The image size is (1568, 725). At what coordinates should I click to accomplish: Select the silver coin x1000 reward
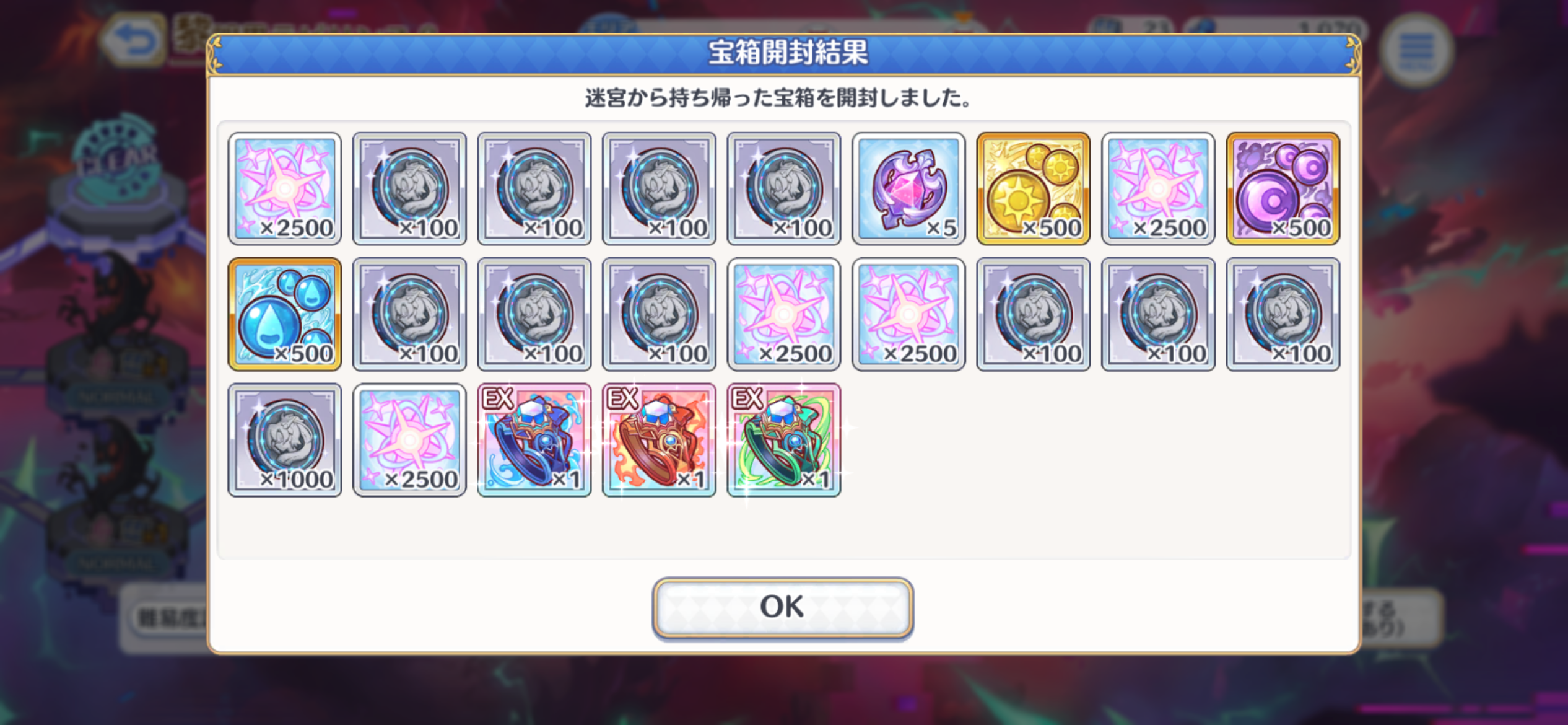[x=285, y=440]
